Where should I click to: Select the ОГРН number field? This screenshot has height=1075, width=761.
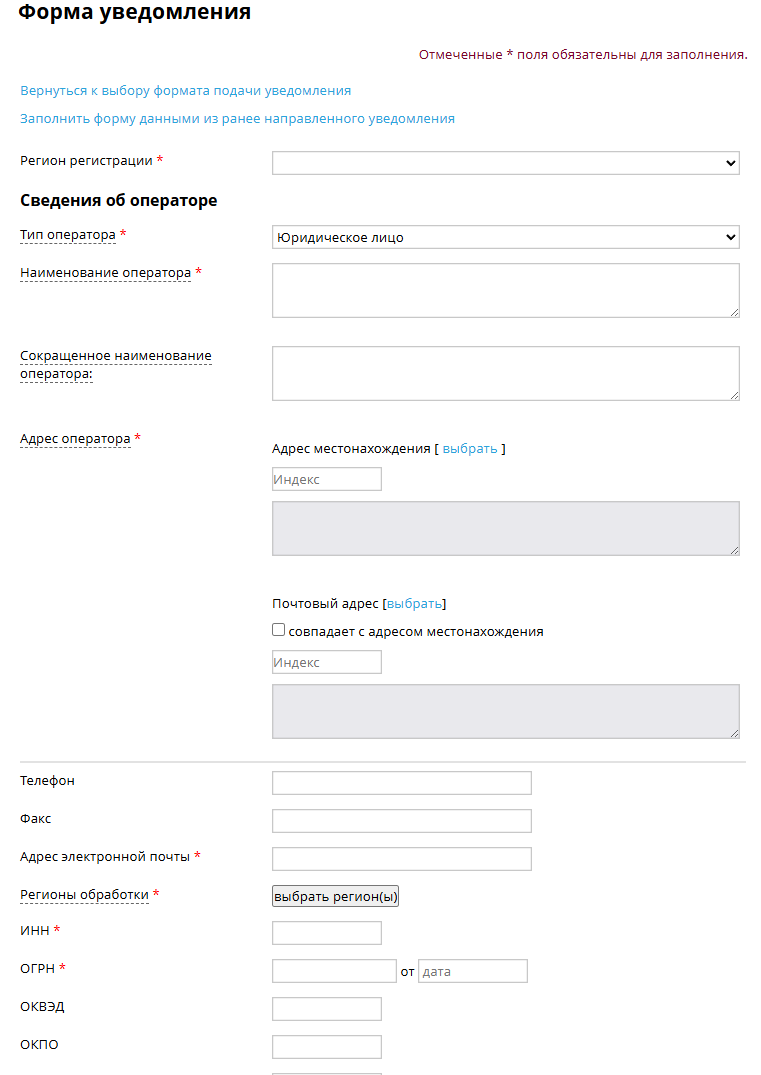334,971
